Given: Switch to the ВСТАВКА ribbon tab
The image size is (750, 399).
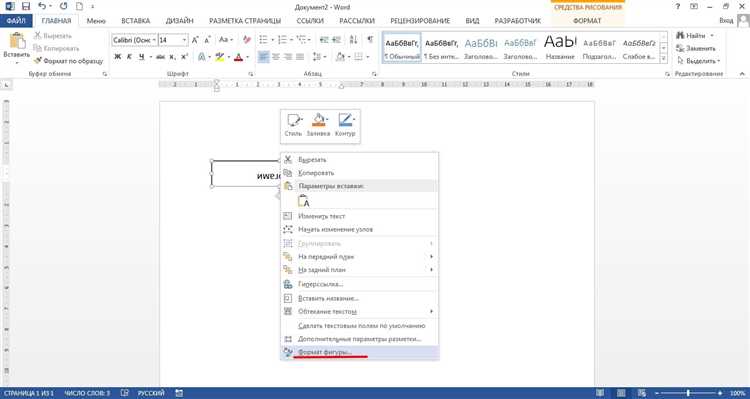Looking at the screenshot, I should [135, 21].
